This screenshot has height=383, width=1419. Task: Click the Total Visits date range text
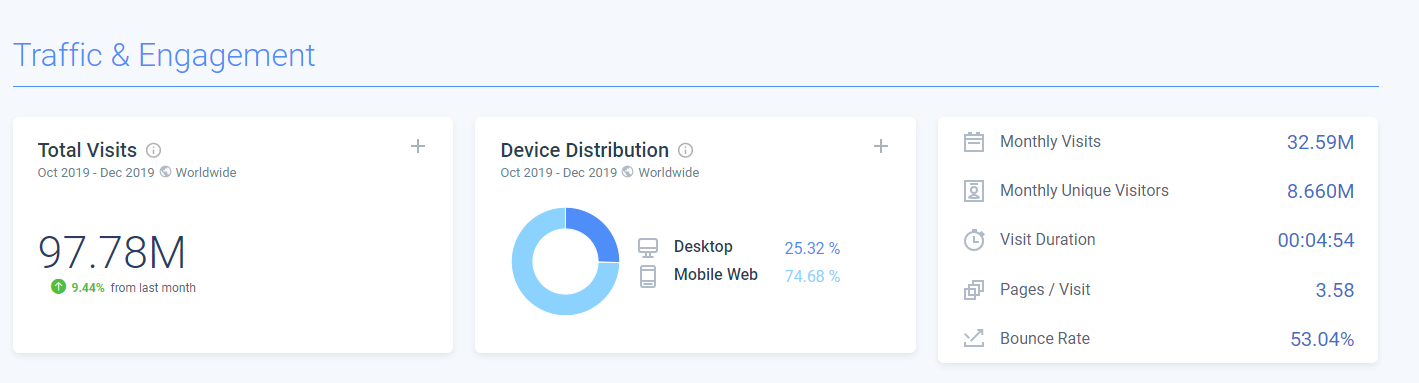point(96,172)
